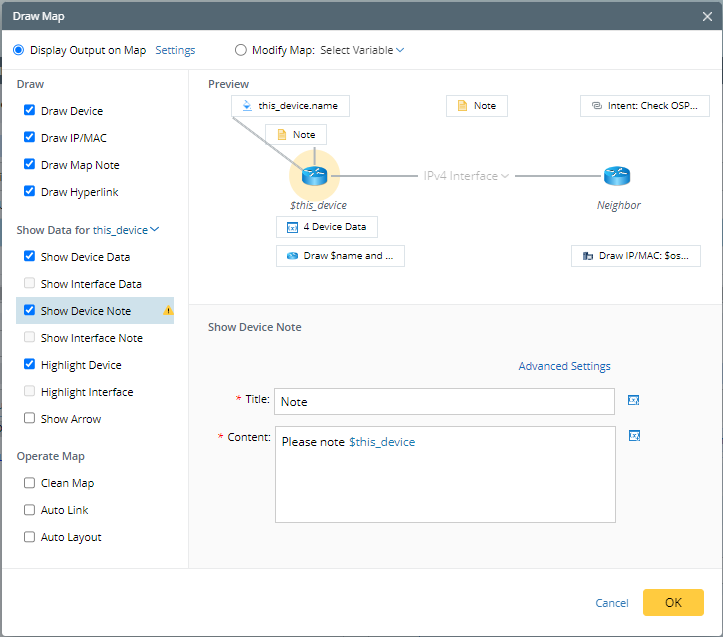The width and height of the screenshot is (723, 637).
Task: Click variable icon next to Title field
Action: pos(633,401)
